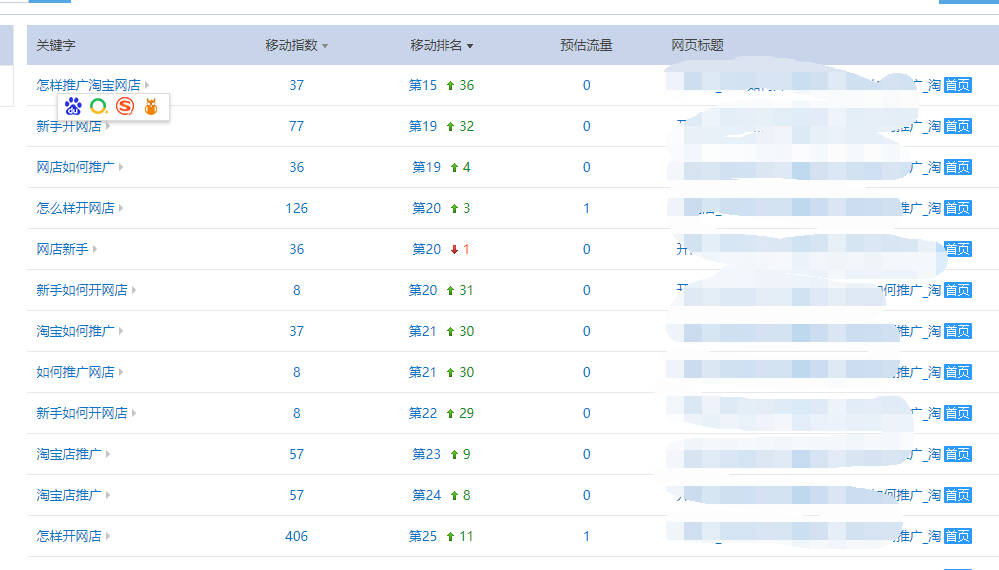Expand arrow of 新手如何开网店 ranked 第20
This screenshot has height=570, width=999.
click(134, 290)
